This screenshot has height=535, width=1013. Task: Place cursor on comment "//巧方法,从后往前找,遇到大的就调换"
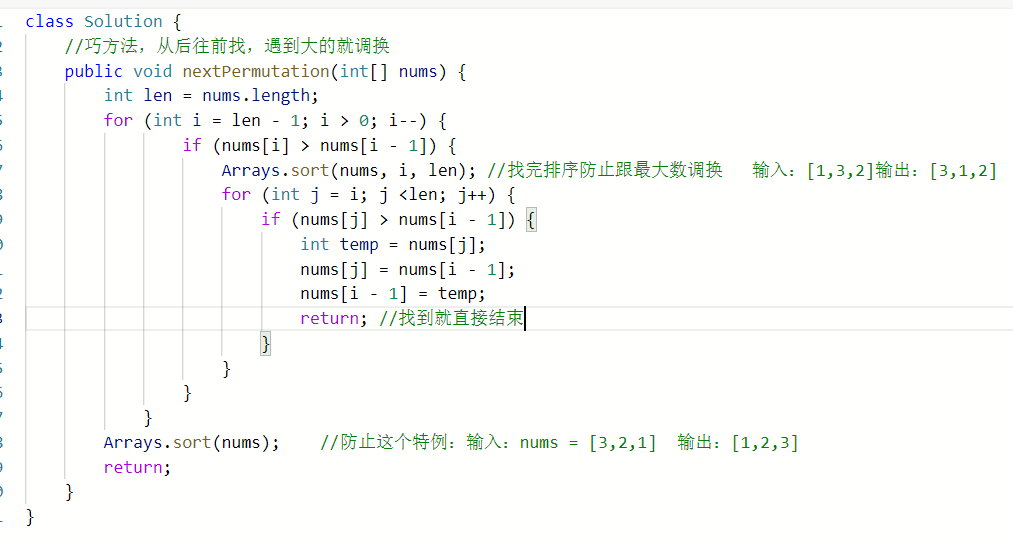point(227,46)
